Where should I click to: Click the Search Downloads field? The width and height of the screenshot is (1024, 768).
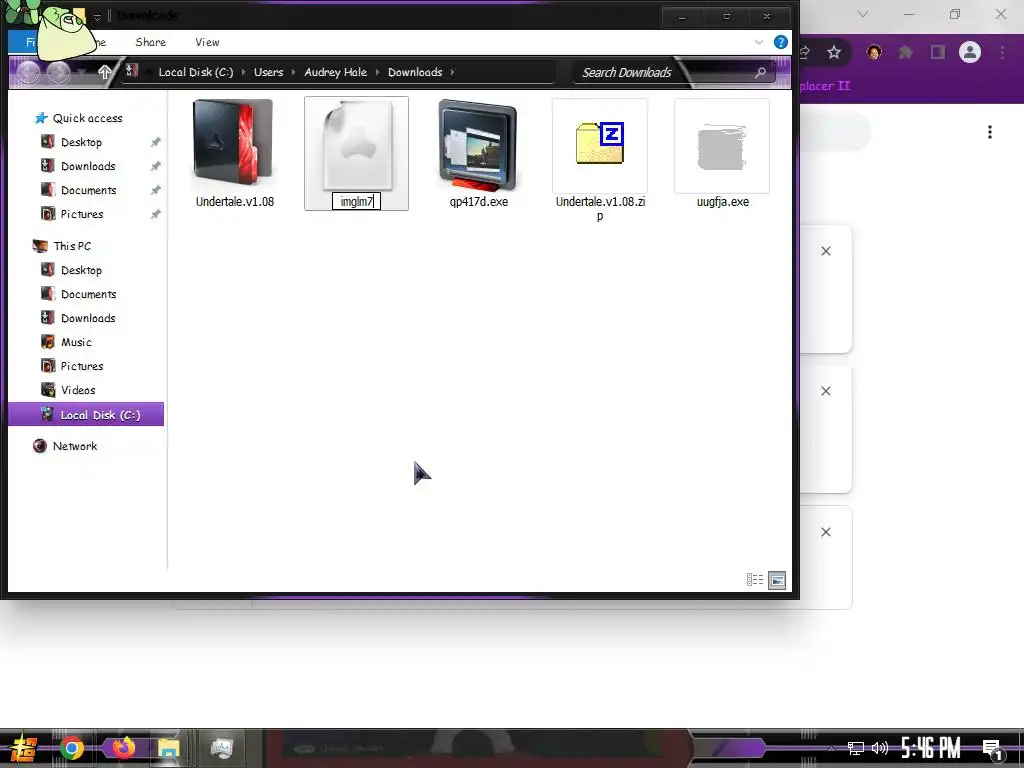pos(673,72)
